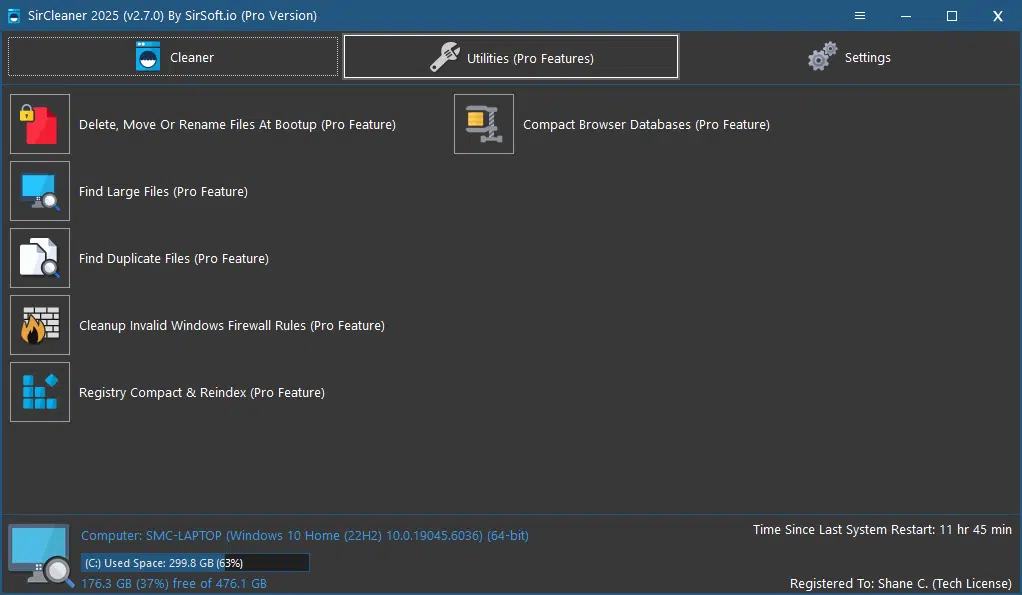This screenshot has width=1022, height=595.
Task: Click "Compact Browser Databases (Pro Feature)" label
Action: point(647,124)
